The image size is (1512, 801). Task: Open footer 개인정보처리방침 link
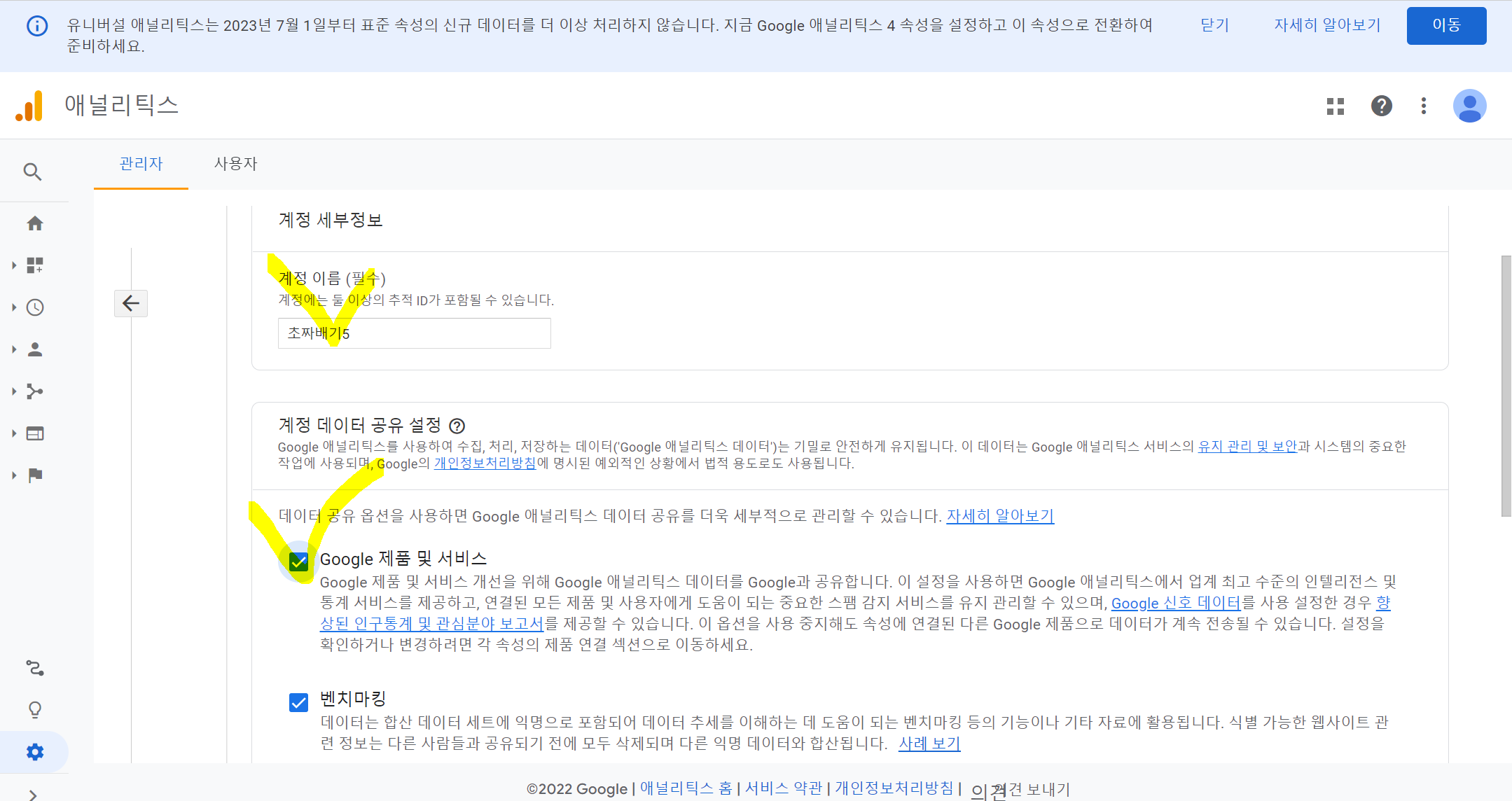(894, 788)
